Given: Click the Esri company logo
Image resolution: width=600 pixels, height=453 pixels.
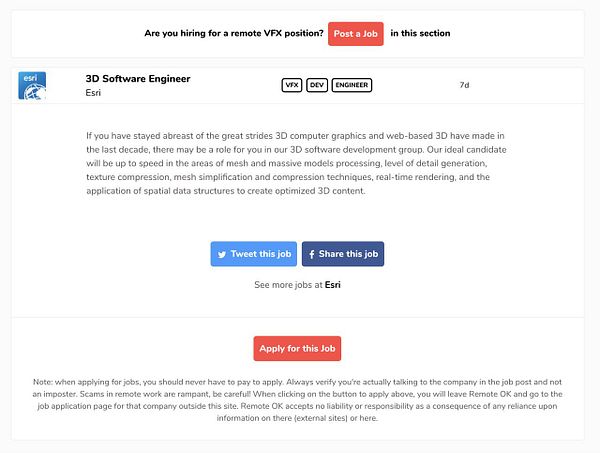Looking at the screenshot, I should (34, 84).
